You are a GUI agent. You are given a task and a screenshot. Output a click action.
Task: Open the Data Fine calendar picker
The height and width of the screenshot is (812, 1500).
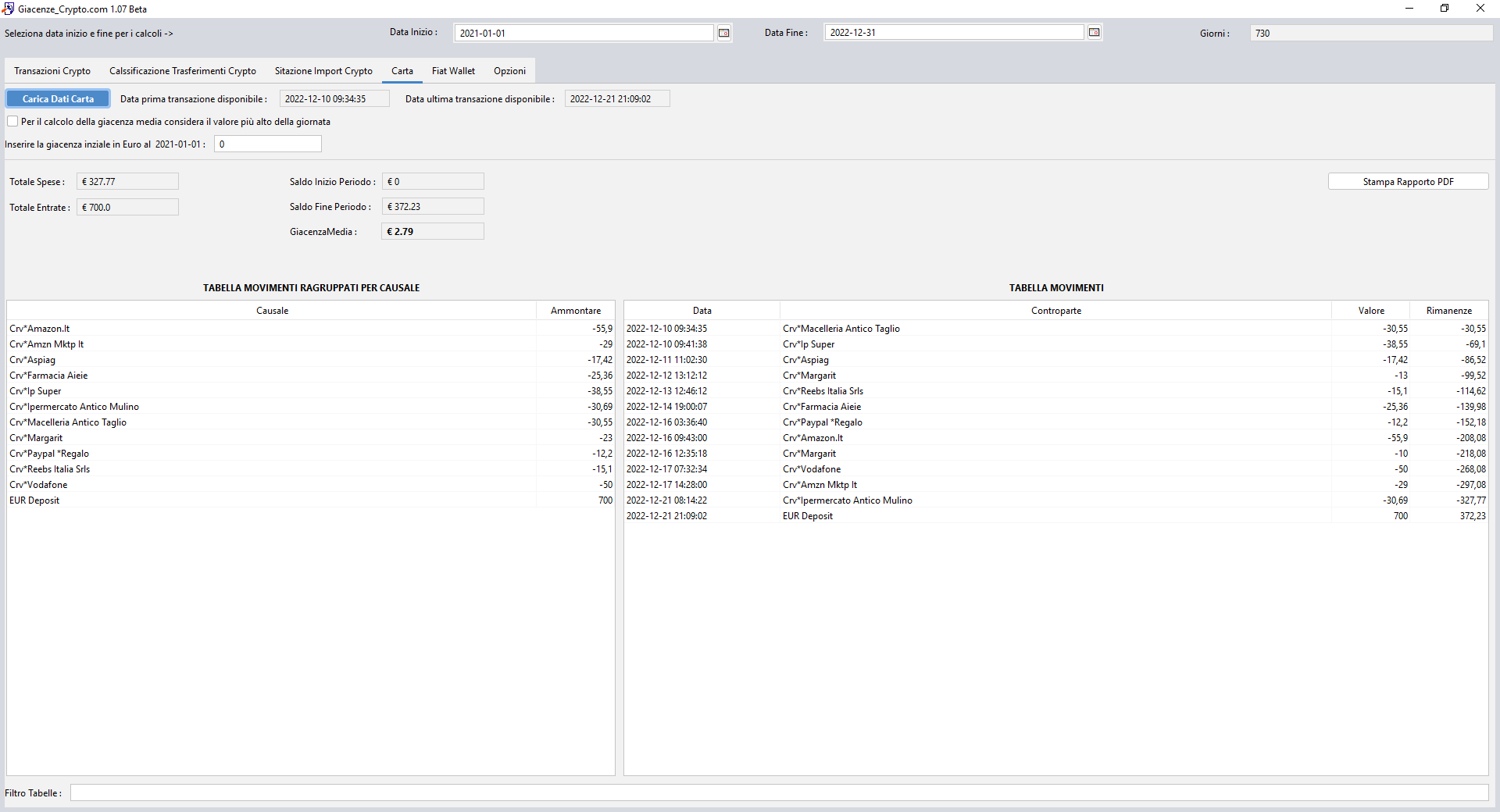click(x=1094, y=32)
